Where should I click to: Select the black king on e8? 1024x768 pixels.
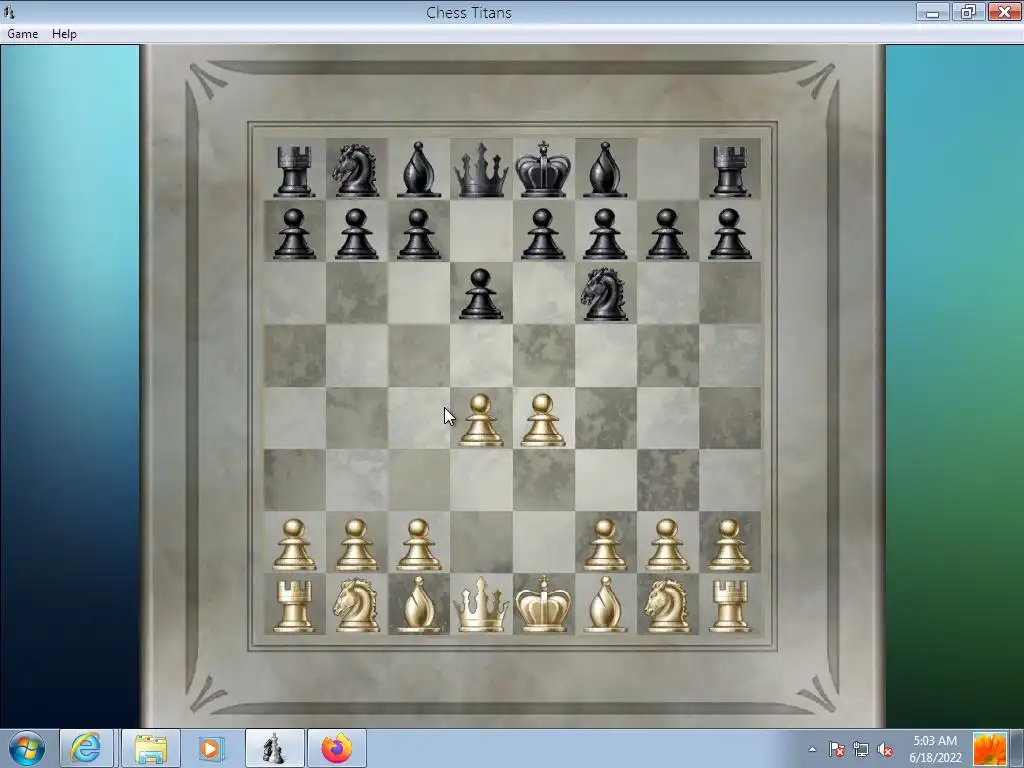point(543,168)
